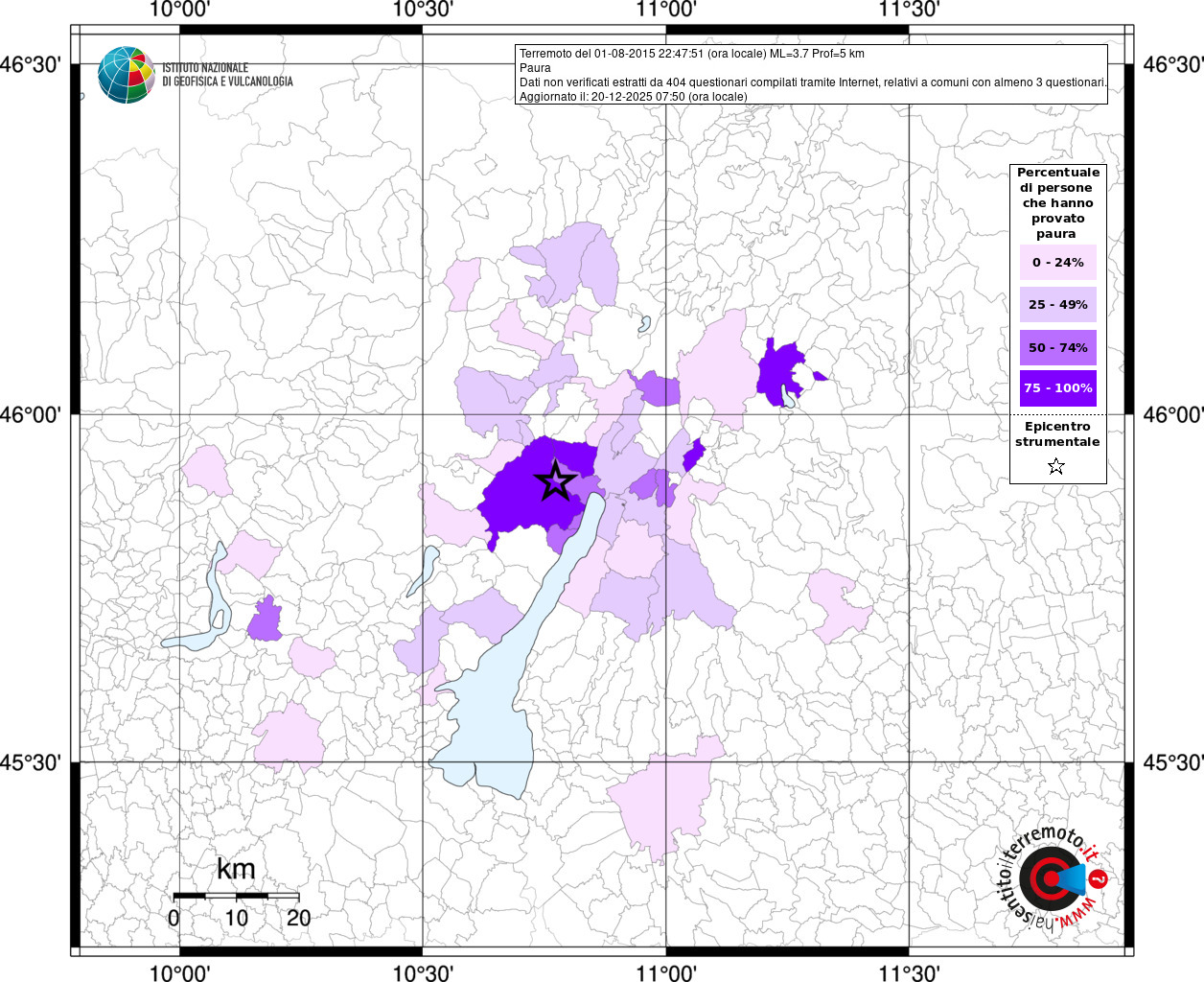Click the 'Aggiornato il: 20-12-2025' line
The width and height of the screenshot is (1204, 982).
[x=633, y=97]
